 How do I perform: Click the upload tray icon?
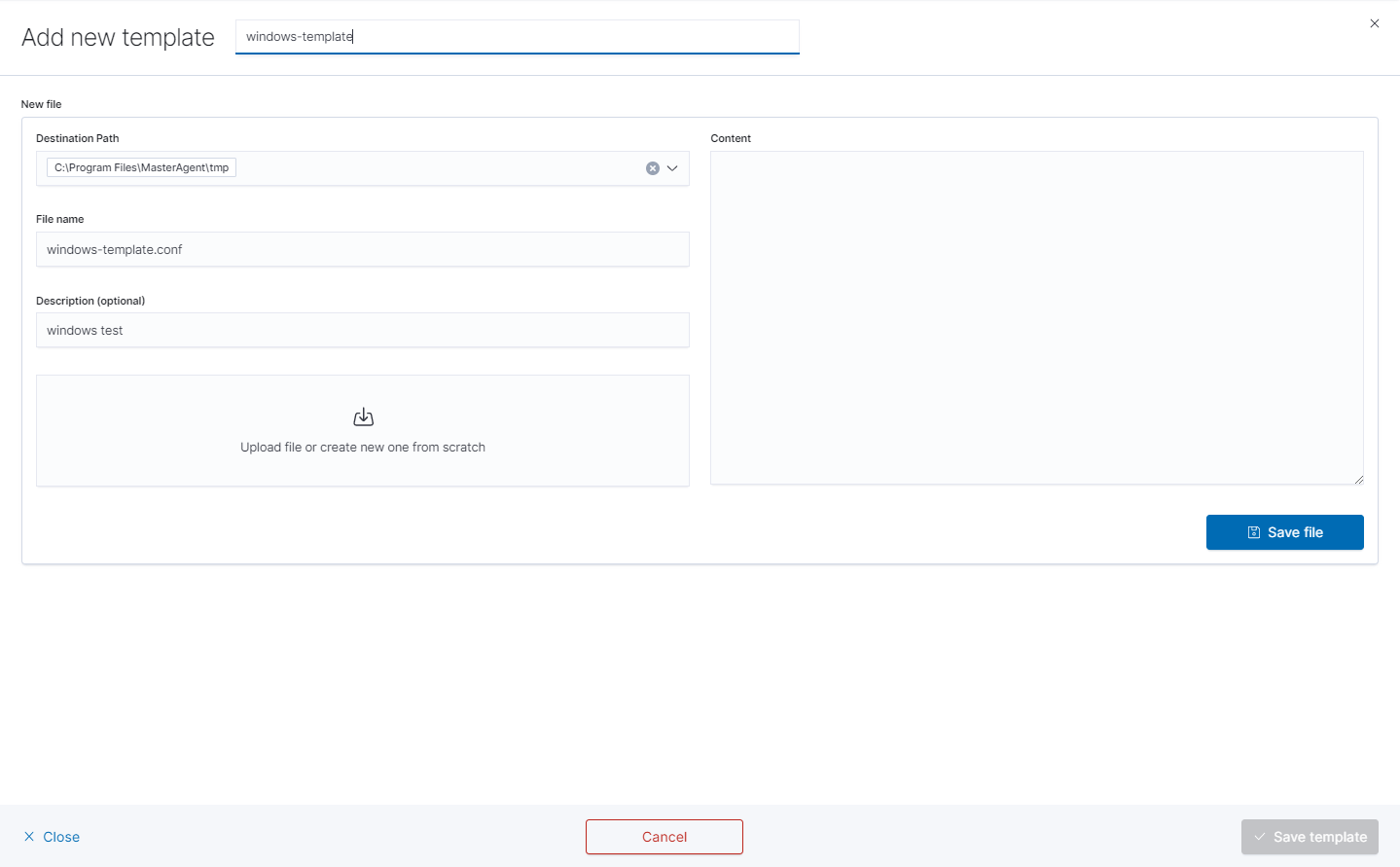363,417
